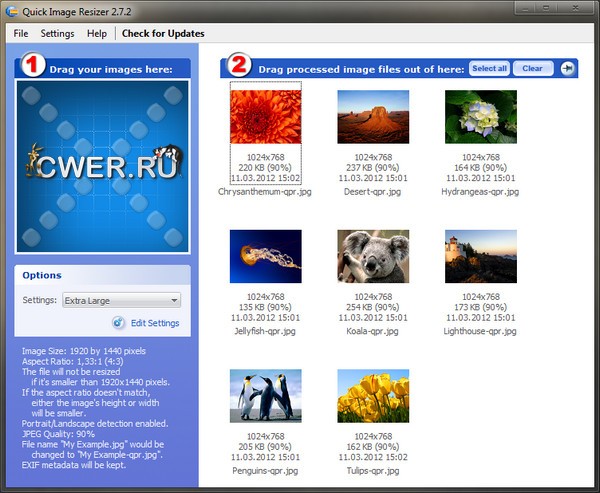Select the Hydrangeas-qpr.jpg thumbnail
The height and width of the screenshot is (493, 600).
coord(480,117)
